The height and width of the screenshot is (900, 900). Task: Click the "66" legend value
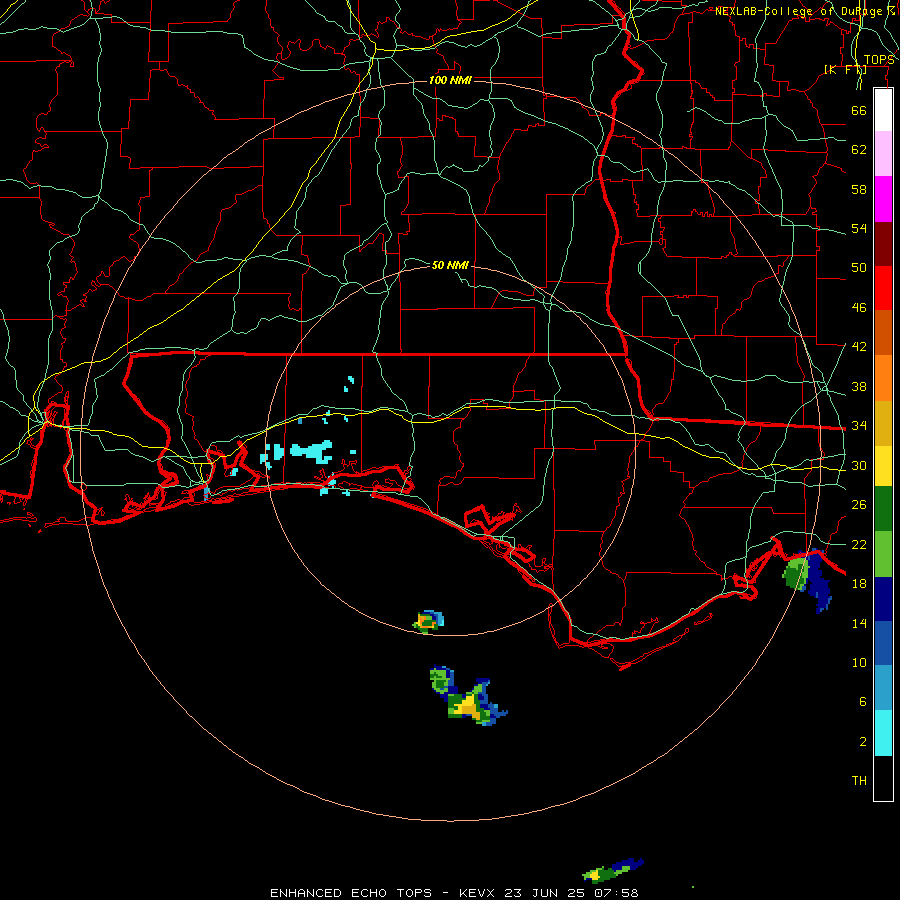pyautogui.click(x=859, y=110)
